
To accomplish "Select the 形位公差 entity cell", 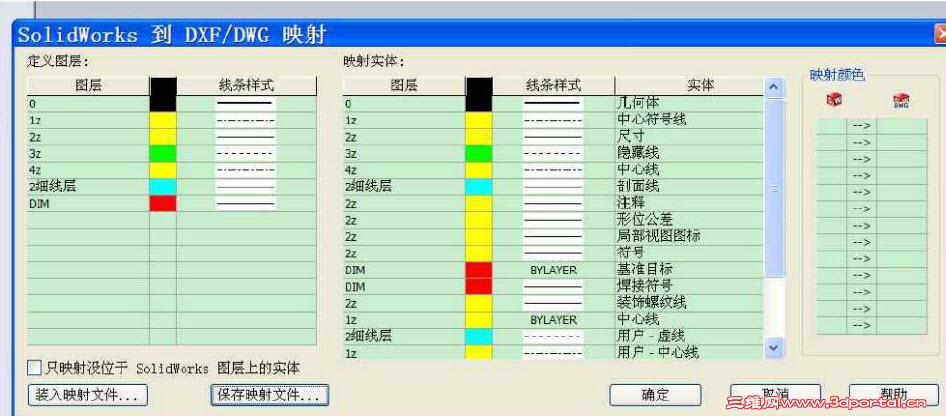I will click(689, 220).
